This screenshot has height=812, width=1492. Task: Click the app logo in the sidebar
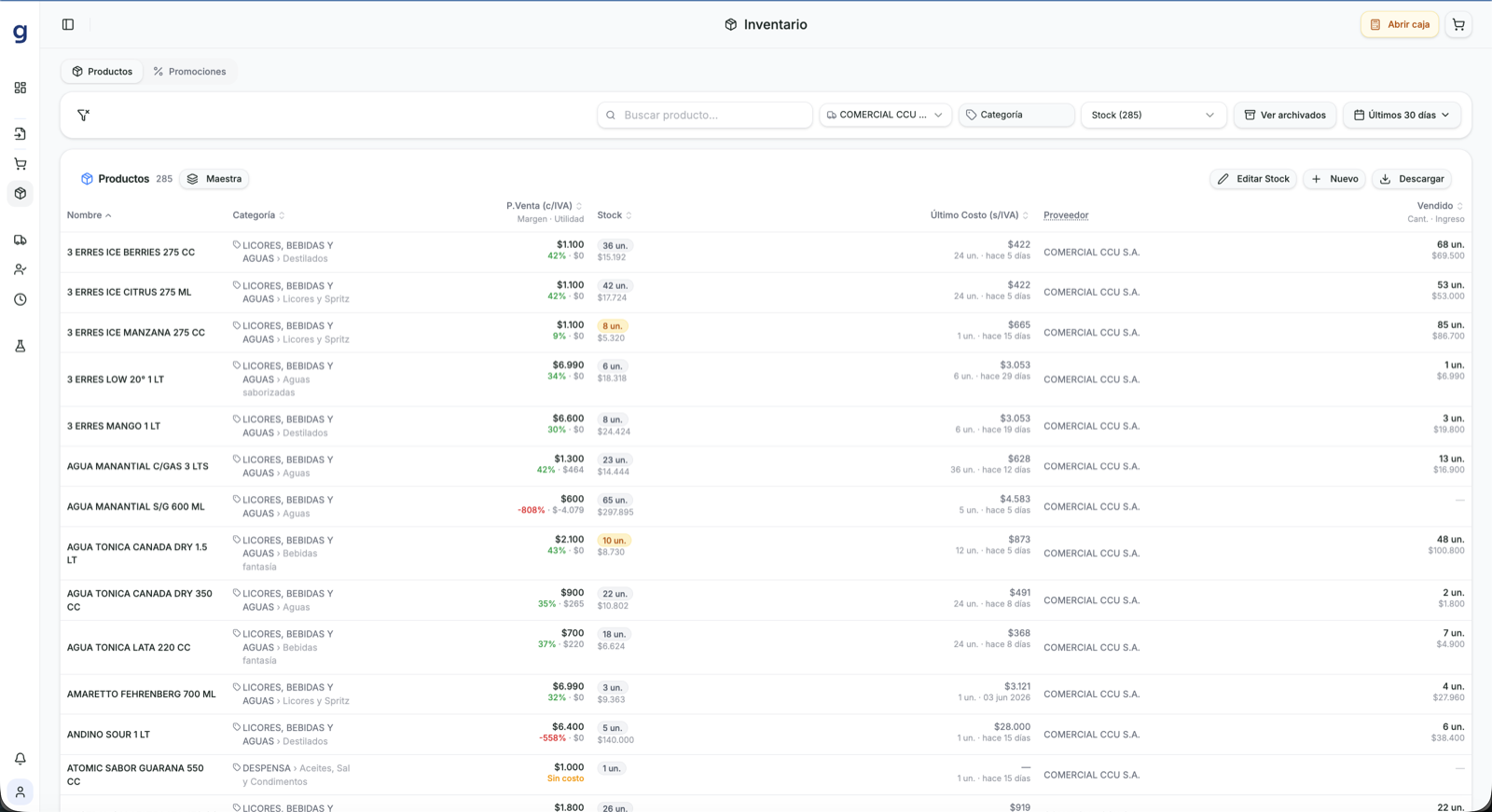(20, 34)
